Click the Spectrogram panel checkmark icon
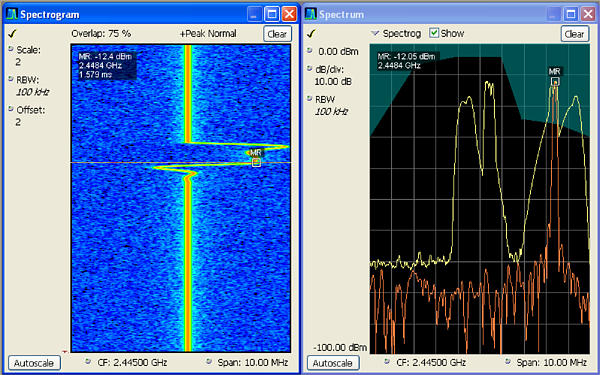 coord(12,34)
